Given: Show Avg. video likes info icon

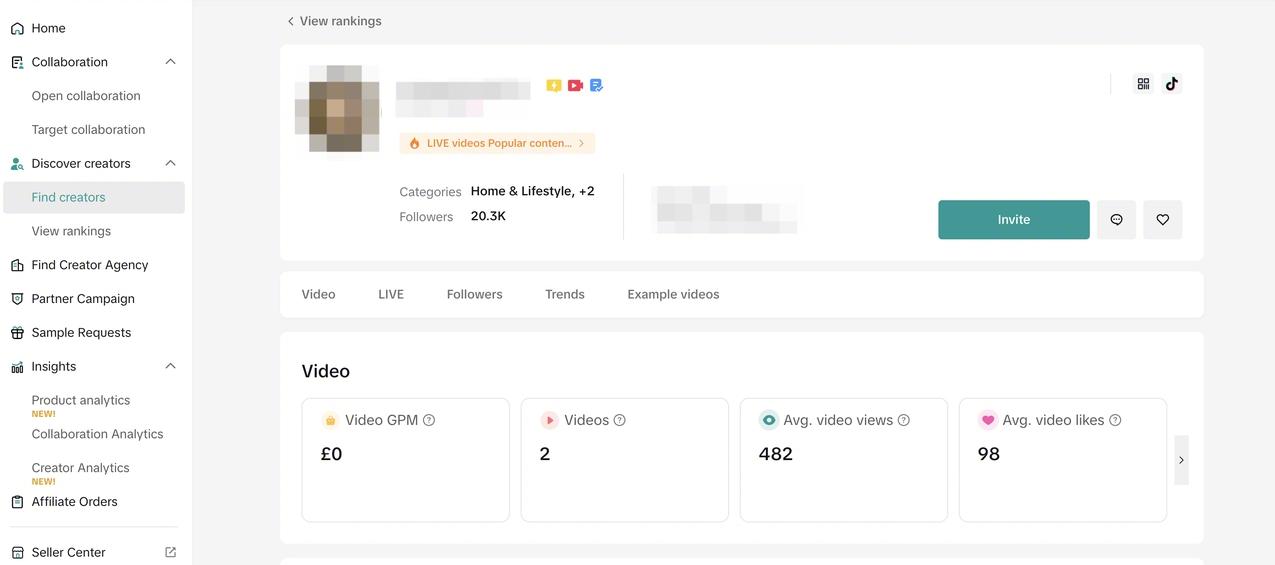Looking at the screenshot, I should (x=1115, y=420).
